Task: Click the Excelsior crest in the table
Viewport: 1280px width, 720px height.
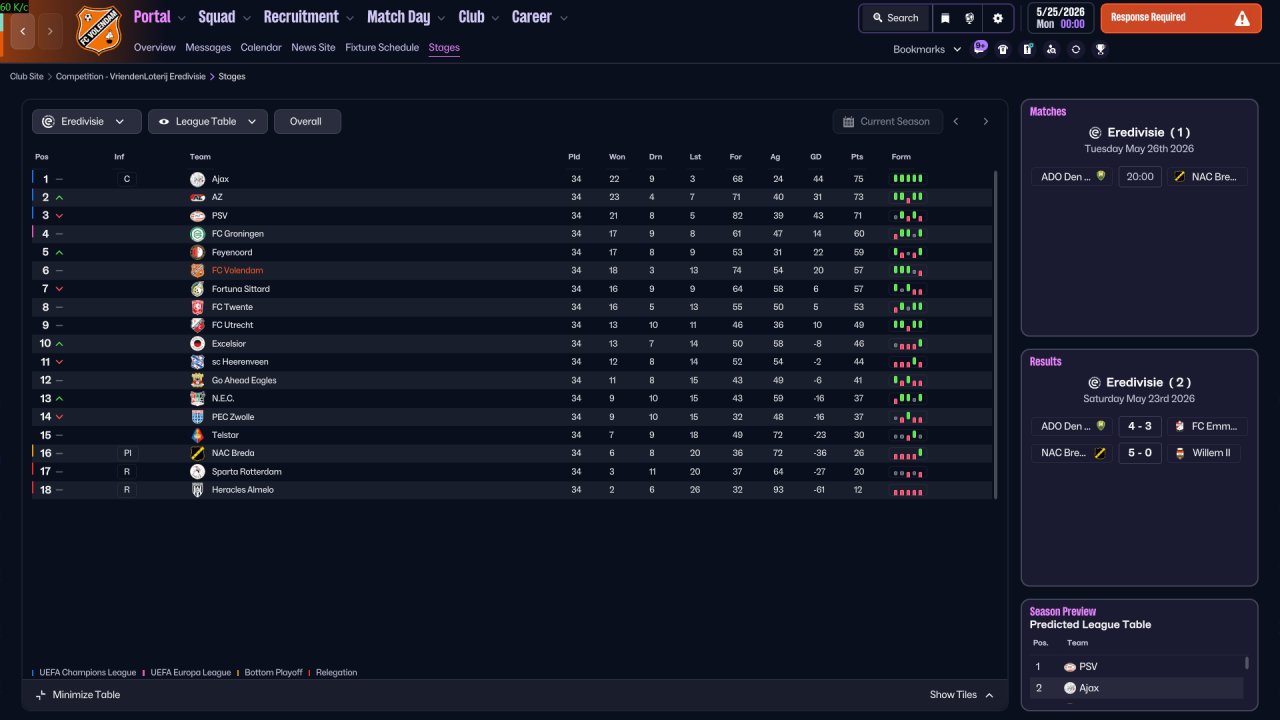Action: 197,343
